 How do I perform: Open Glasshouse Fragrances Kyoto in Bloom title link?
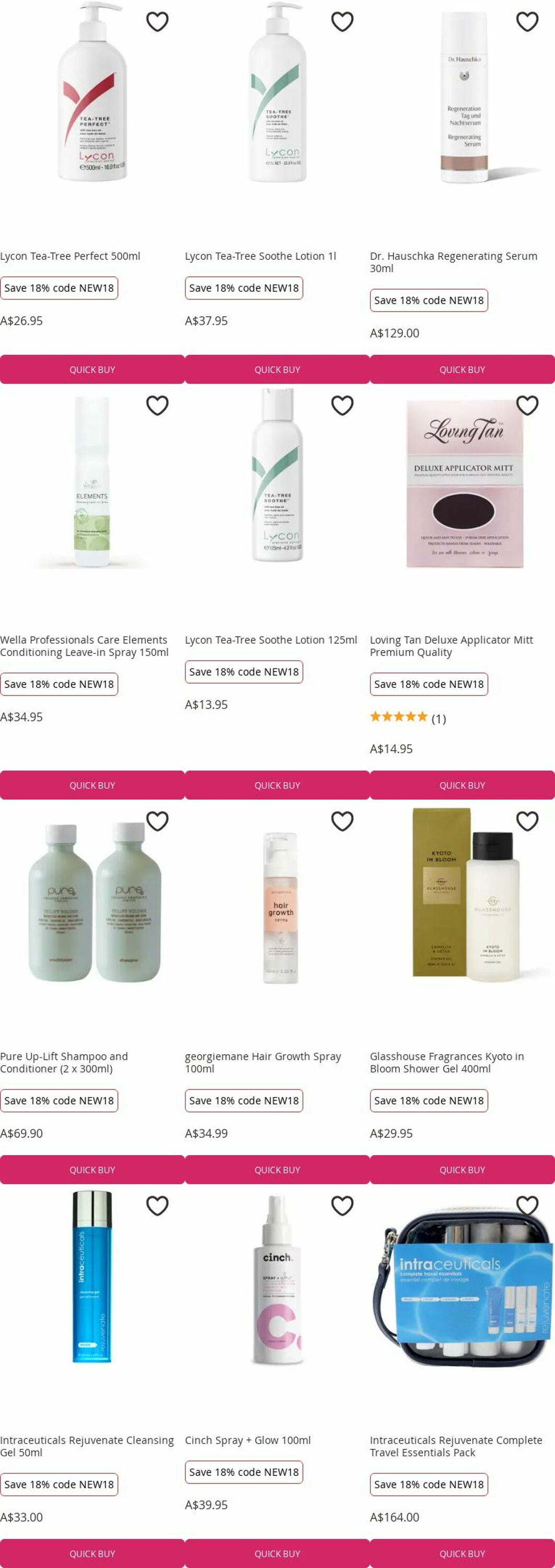447,1062
